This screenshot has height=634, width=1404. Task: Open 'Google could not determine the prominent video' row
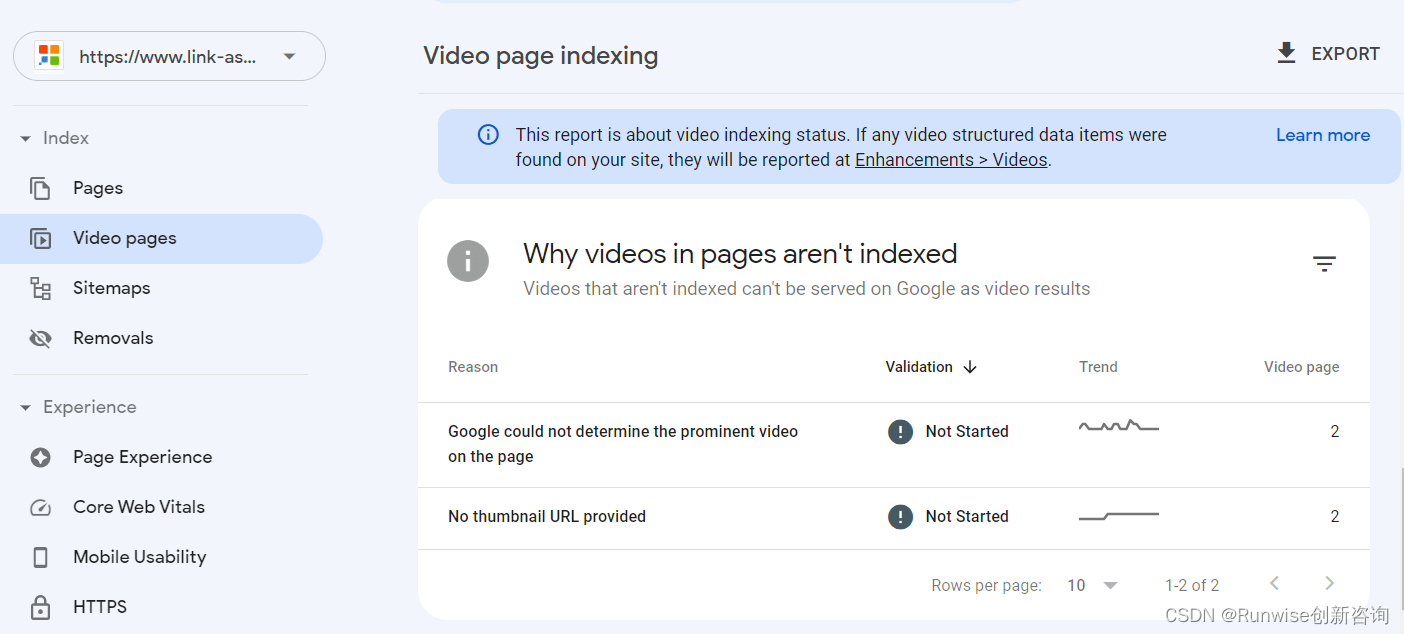tap(893, 445)
